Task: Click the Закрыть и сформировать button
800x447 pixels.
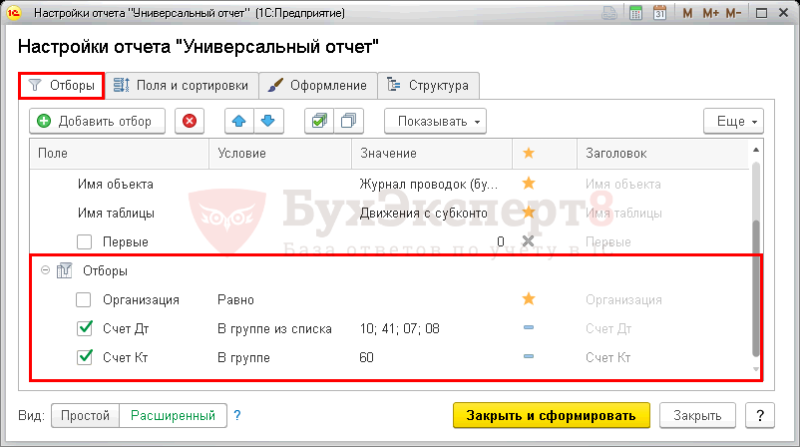Action: (551, 415)
